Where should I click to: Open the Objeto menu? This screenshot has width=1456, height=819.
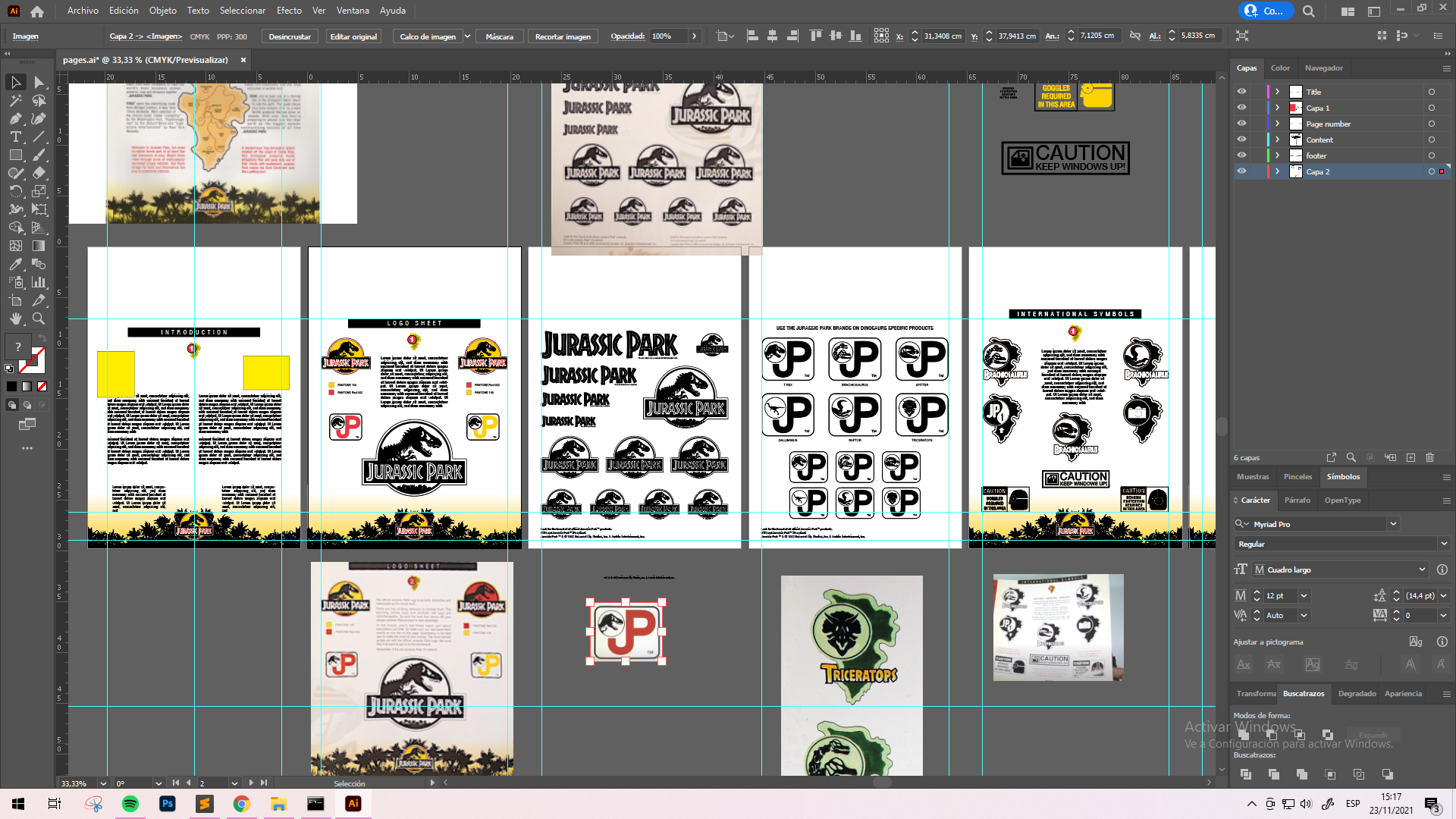(162, 11)
